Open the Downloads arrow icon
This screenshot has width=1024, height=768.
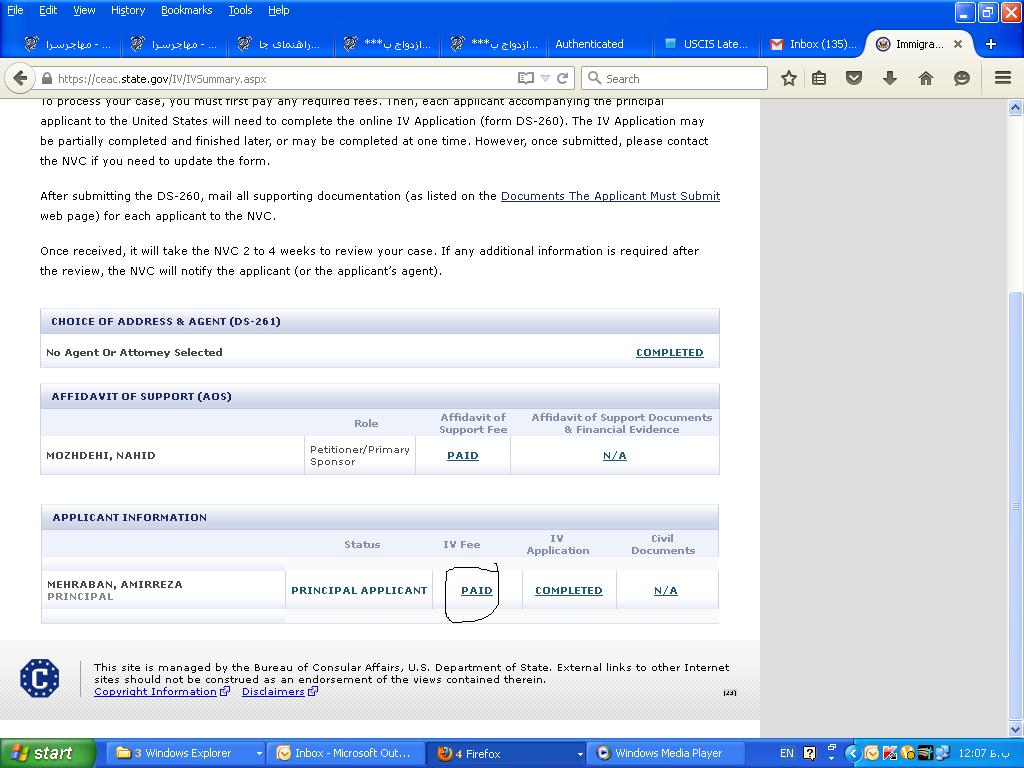point(890,78)
